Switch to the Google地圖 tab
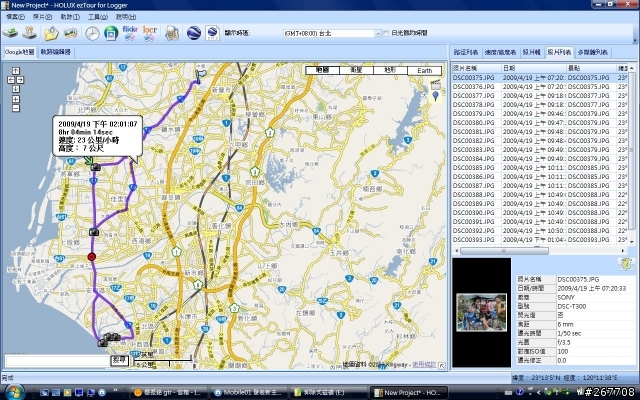The height and width of the screenshot is (400, 640). (x=20, y=52)
